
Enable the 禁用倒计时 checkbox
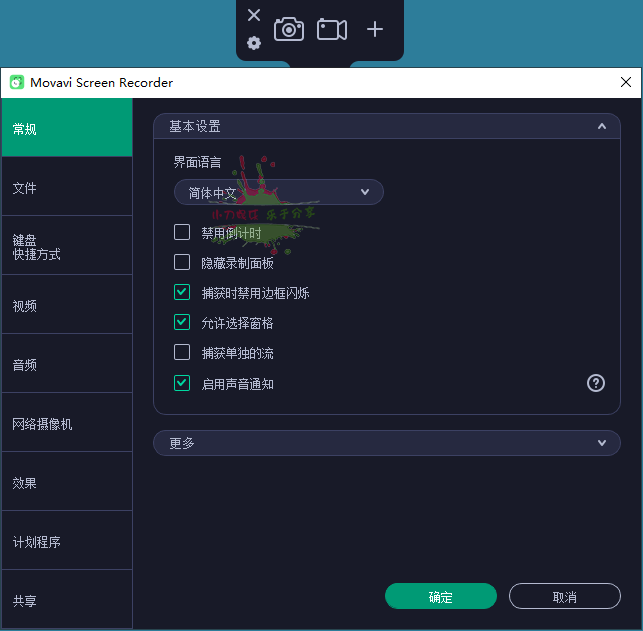coord(182,232)
